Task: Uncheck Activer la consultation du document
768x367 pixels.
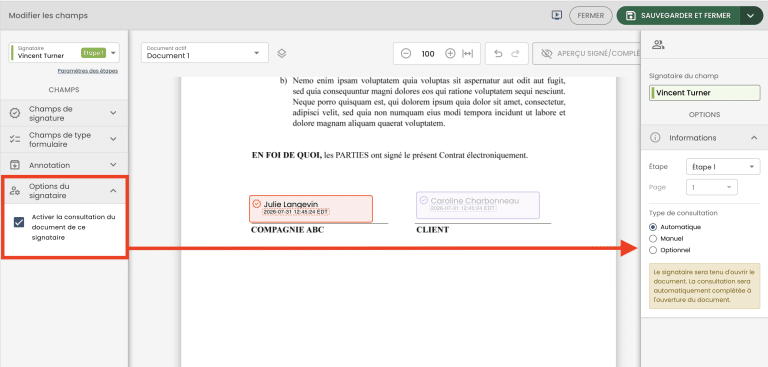Action: (x=19, y=222)
